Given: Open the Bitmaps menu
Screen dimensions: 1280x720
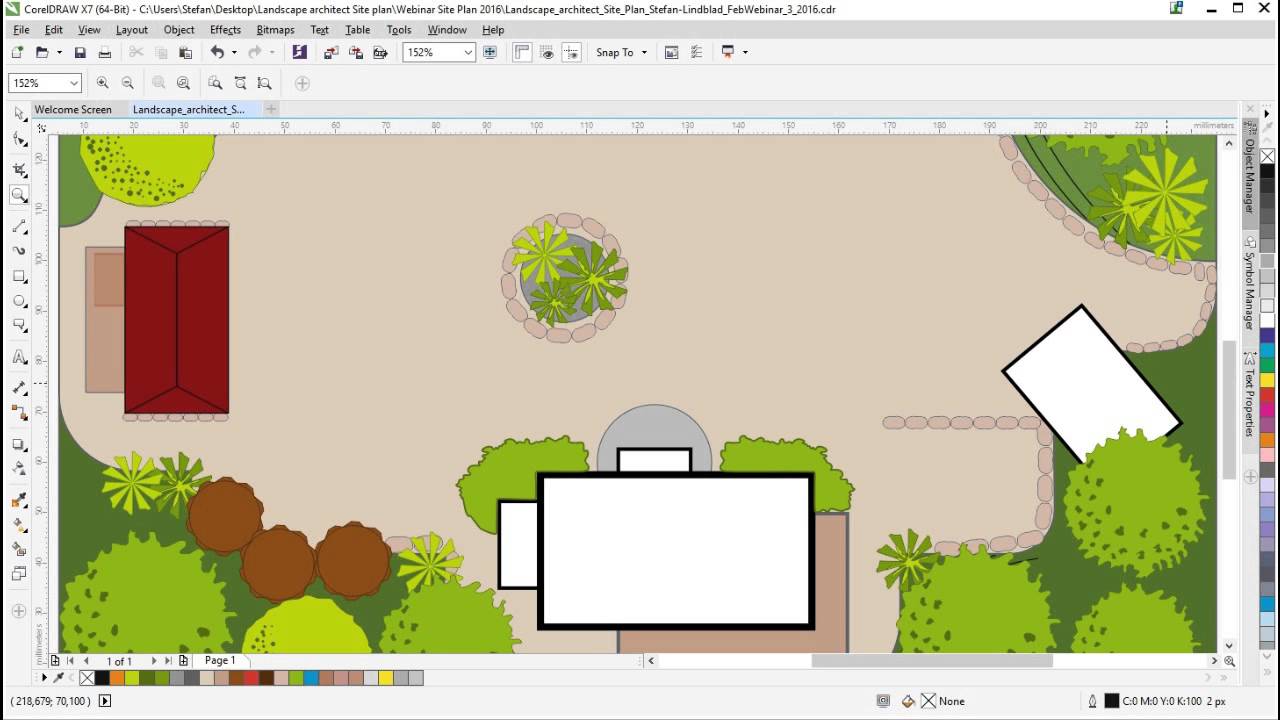Looking at the screenshot, I should click(x=275, y=29).
